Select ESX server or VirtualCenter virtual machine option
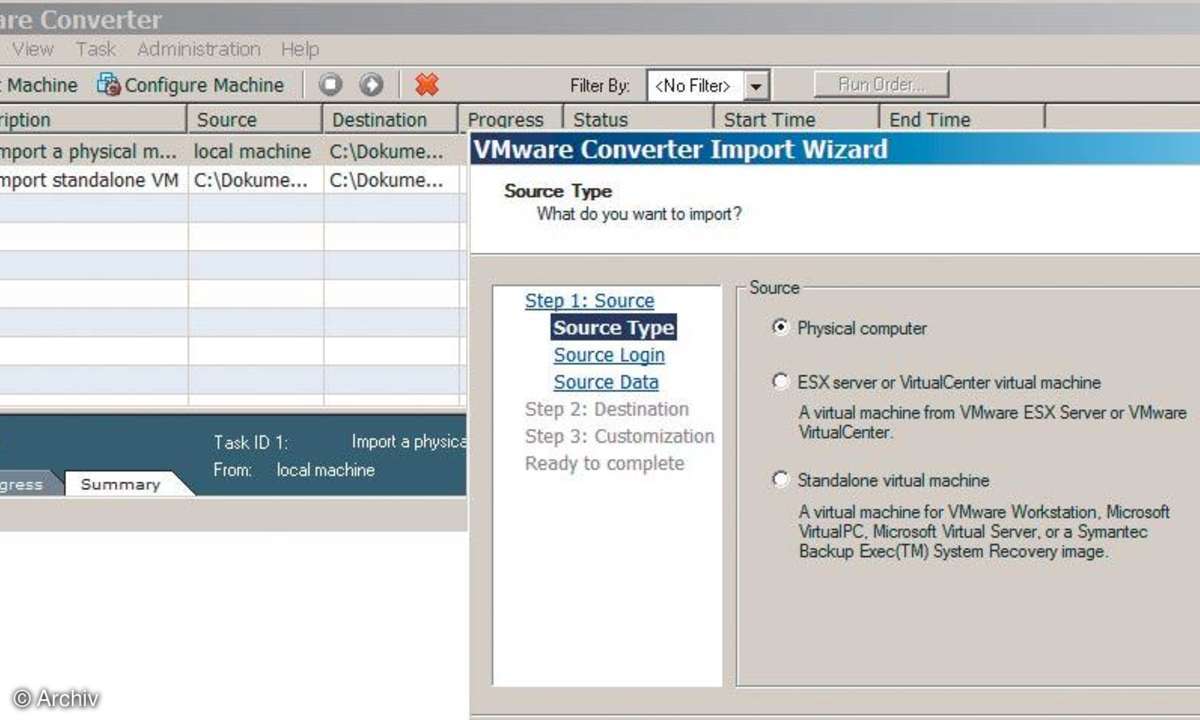 pos(780,381)
